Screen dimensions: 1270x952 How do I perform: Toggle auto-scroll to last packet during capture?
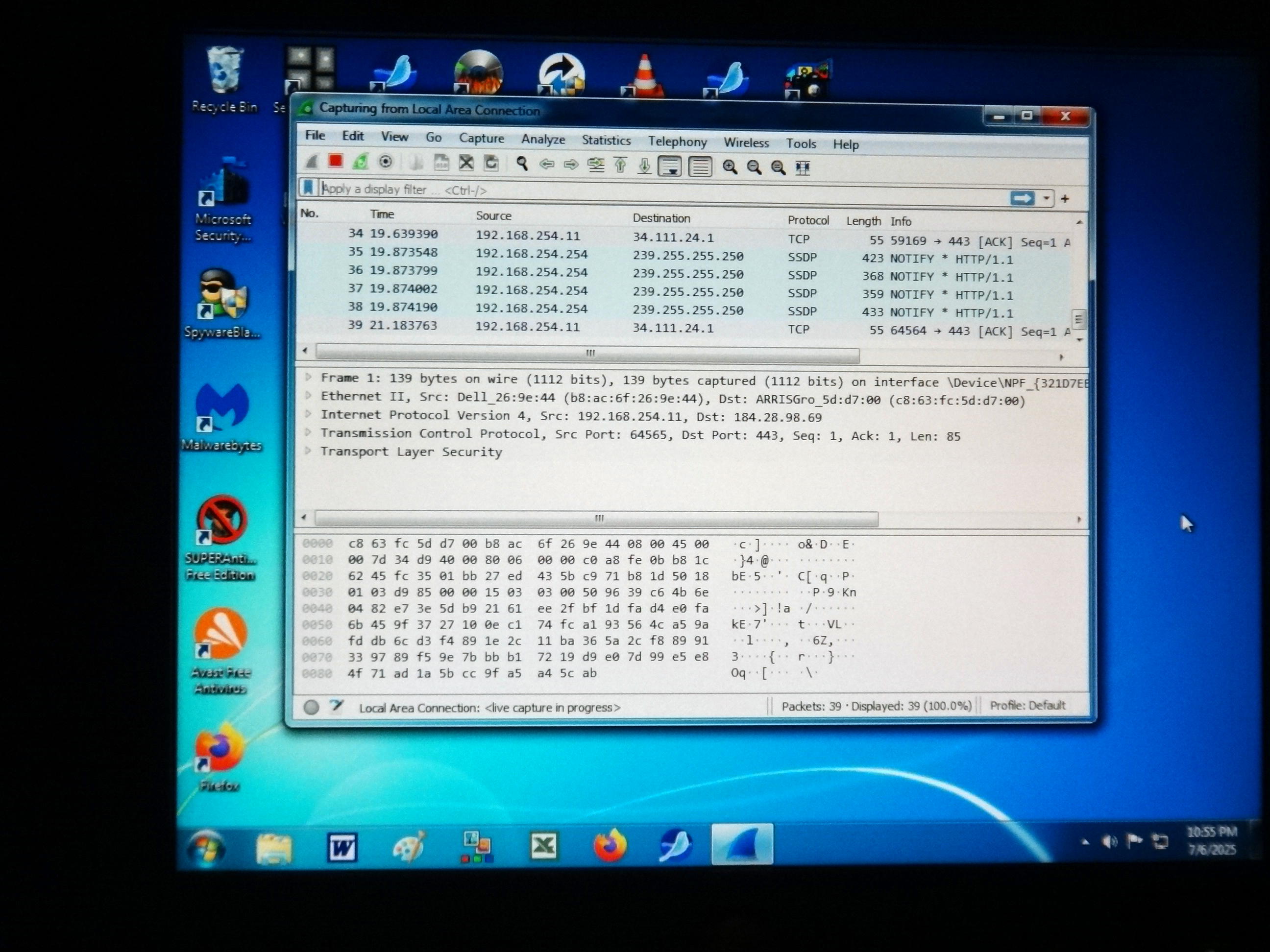[669, 167]
